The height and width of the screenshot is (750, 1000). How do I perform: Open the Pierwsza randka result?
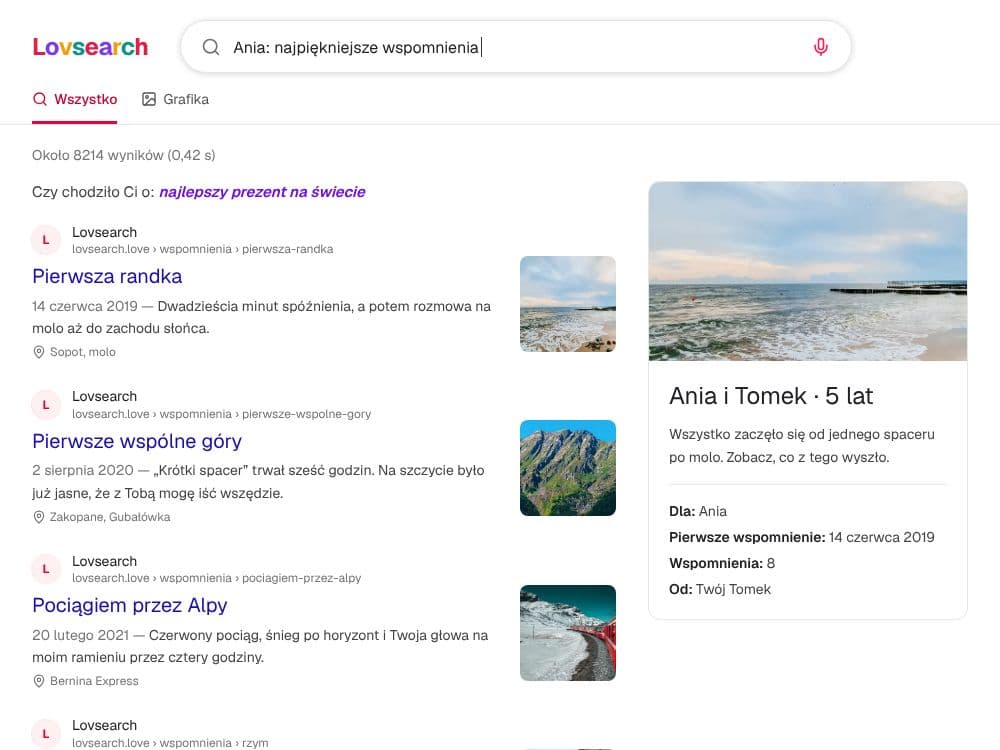107,276
